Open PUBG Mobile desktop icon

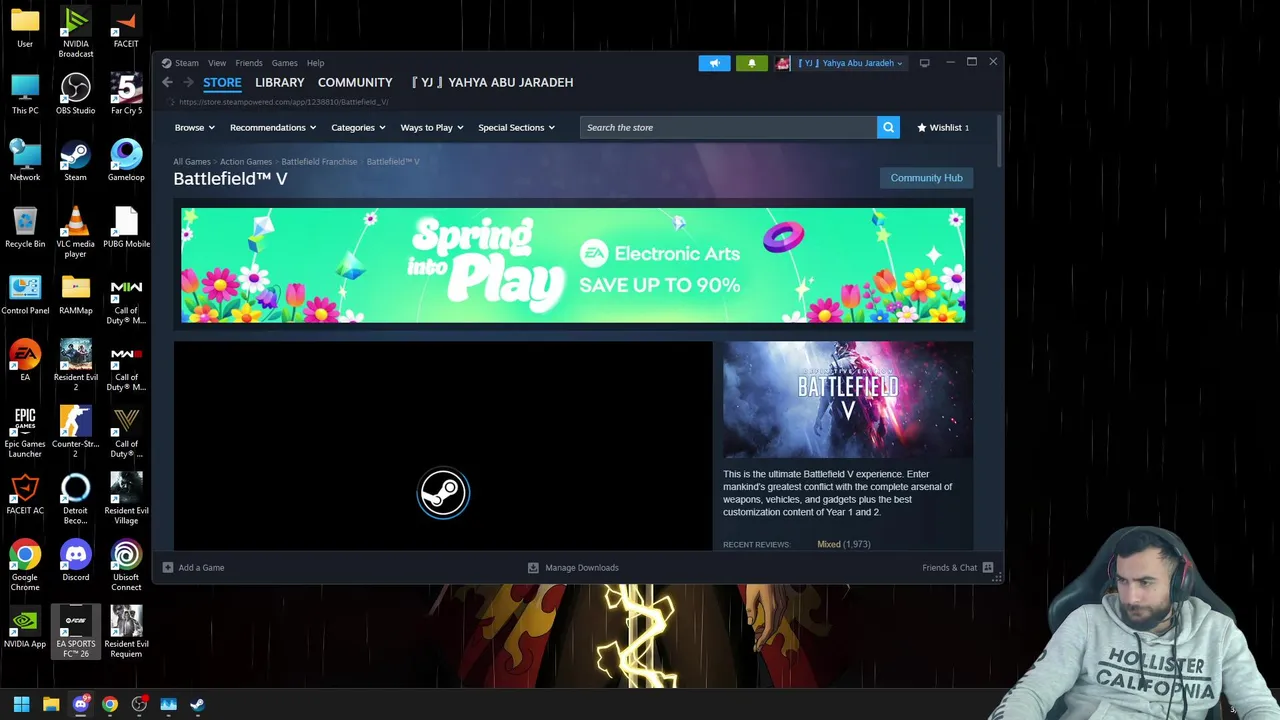pos(126,228)
